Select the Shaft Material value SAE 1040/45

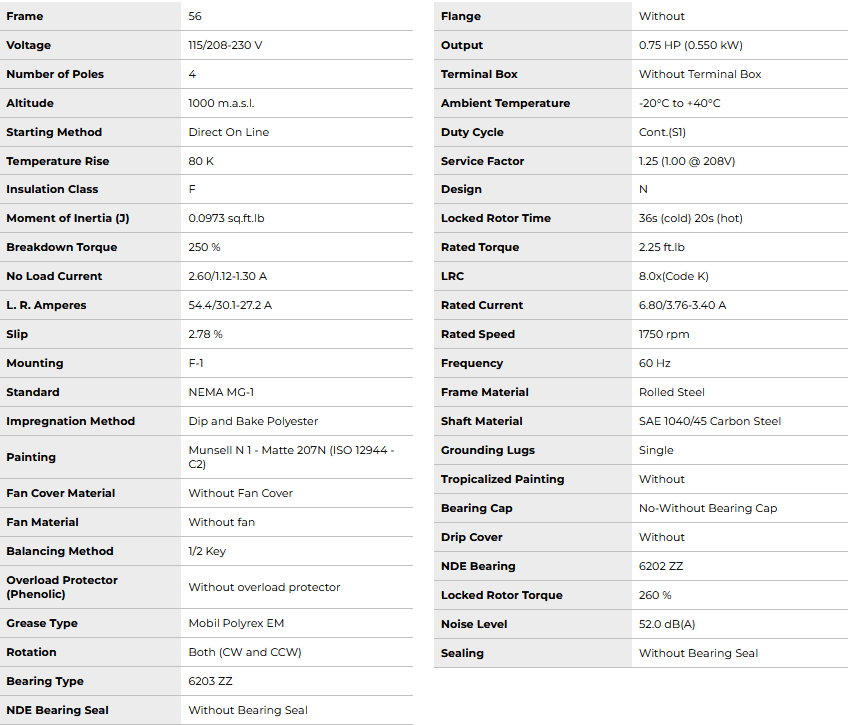pyautogui.click(x=710, y=421)
